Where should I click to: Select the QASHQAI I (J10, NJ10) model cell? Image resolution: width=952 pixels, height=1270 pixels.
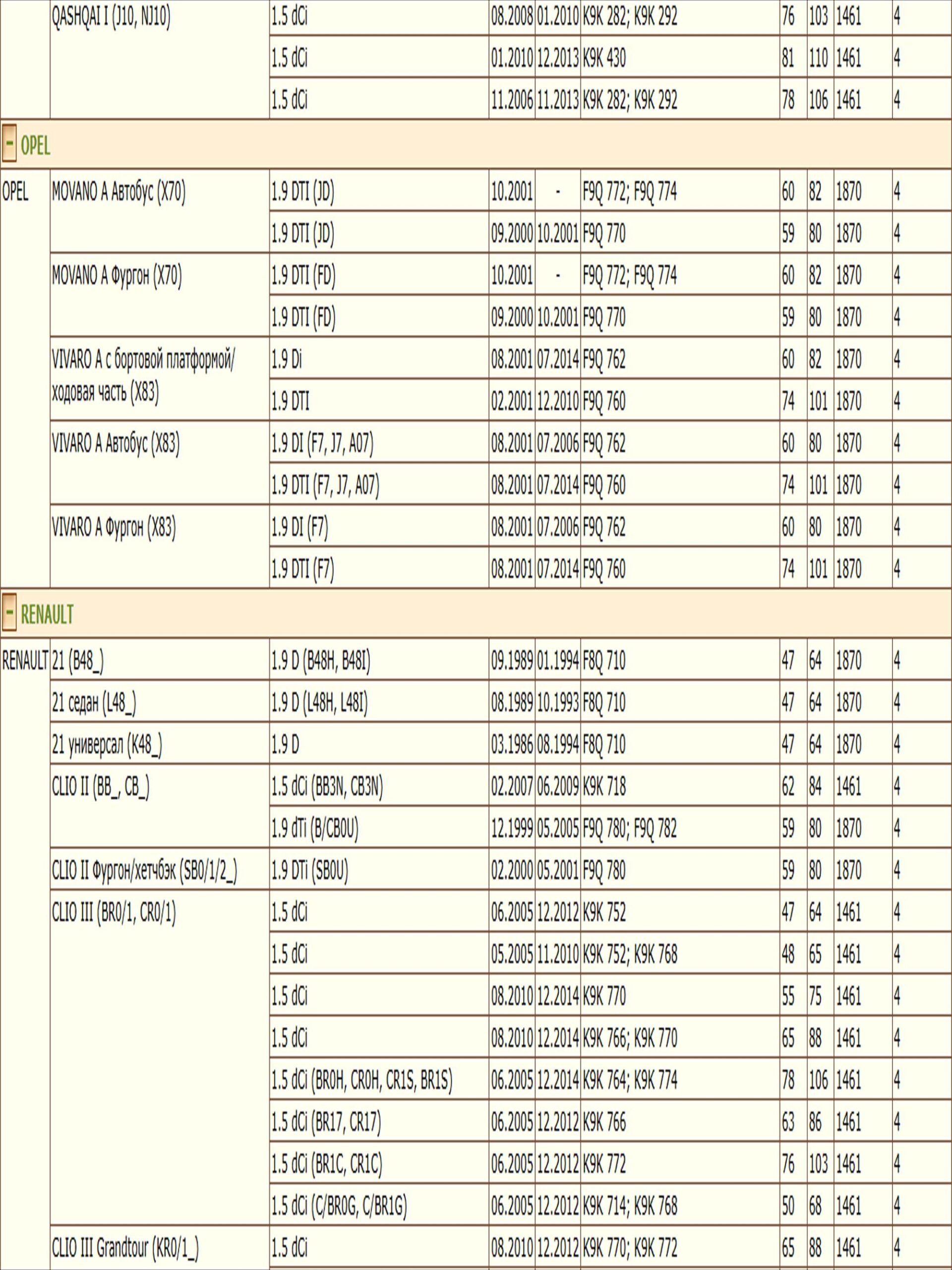point(111,18)
